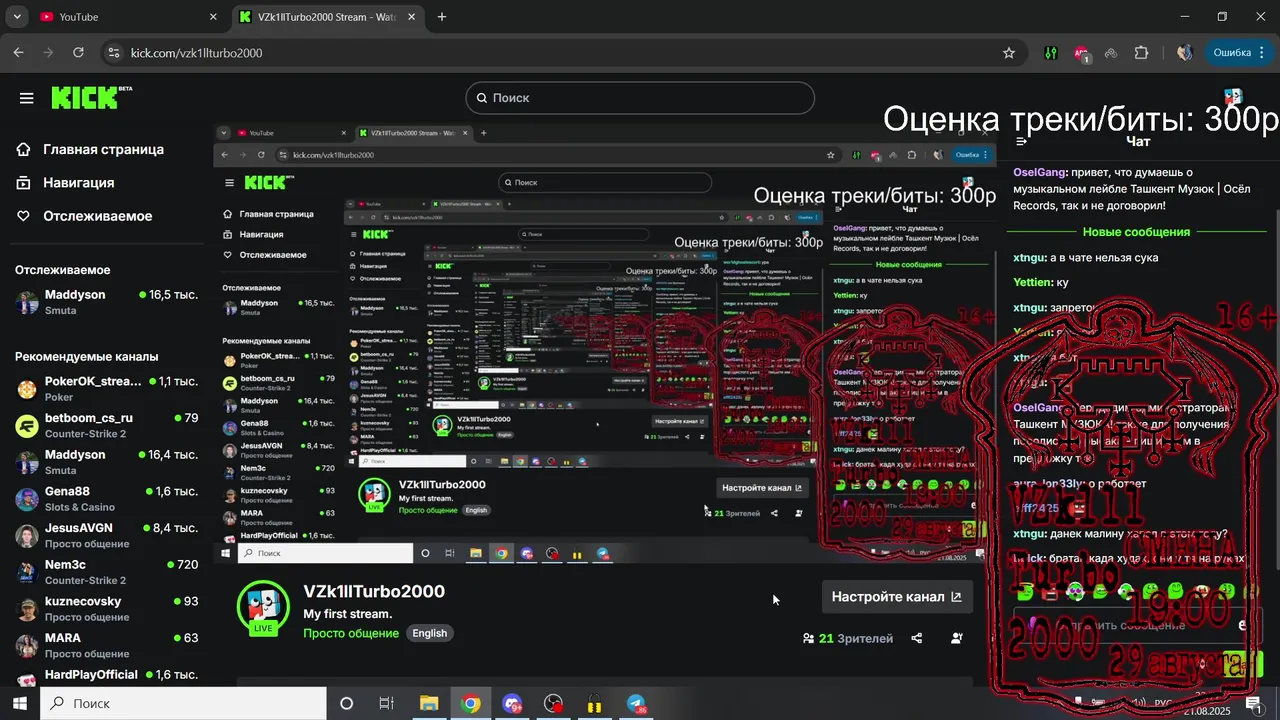Open site info icon in address bar
The height and width of the screenshot is (720, 1280).
tap(113, 53)
